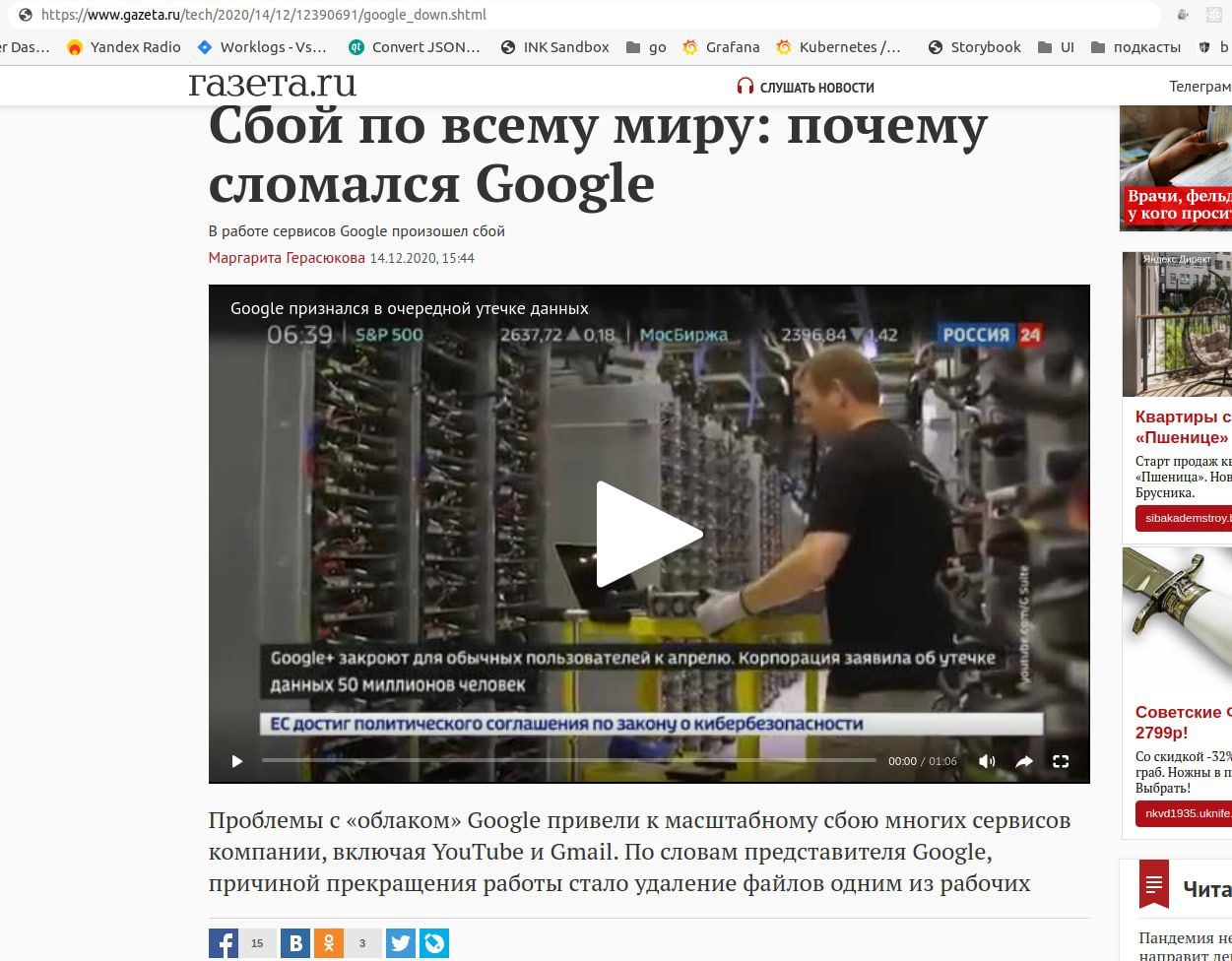Open author Маргарита Герасюкова's page
Screen dimensions: 1232x961
(287, 258)
